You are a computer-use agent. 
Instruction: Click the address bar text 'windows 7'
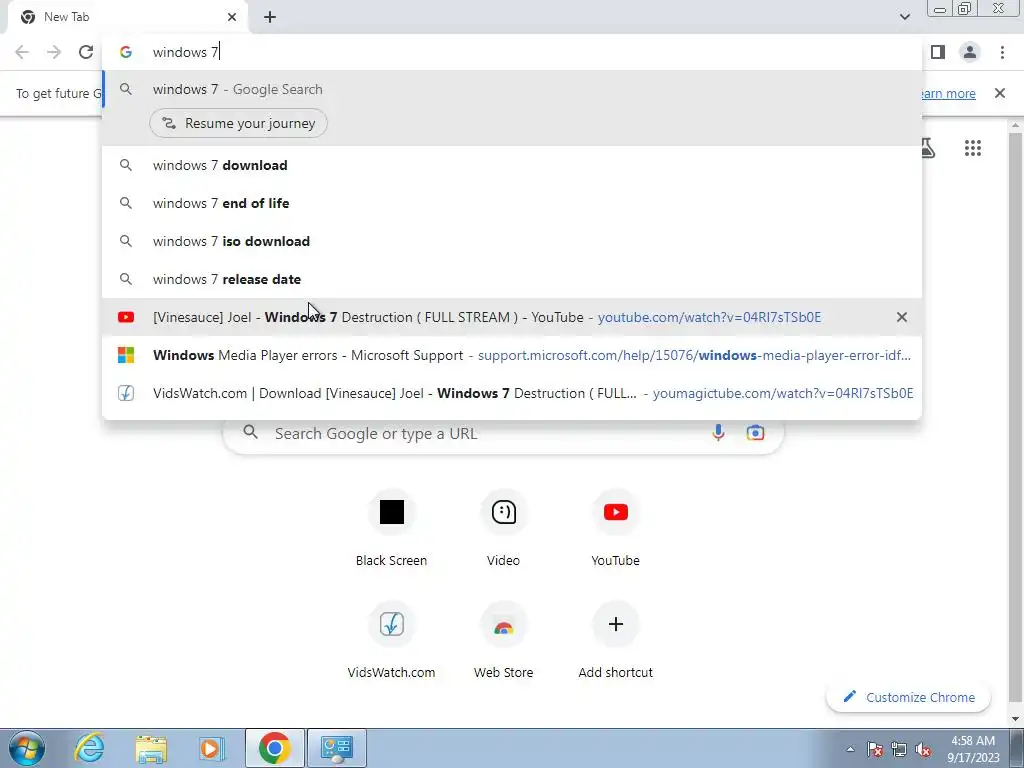[x=185, y=52]
